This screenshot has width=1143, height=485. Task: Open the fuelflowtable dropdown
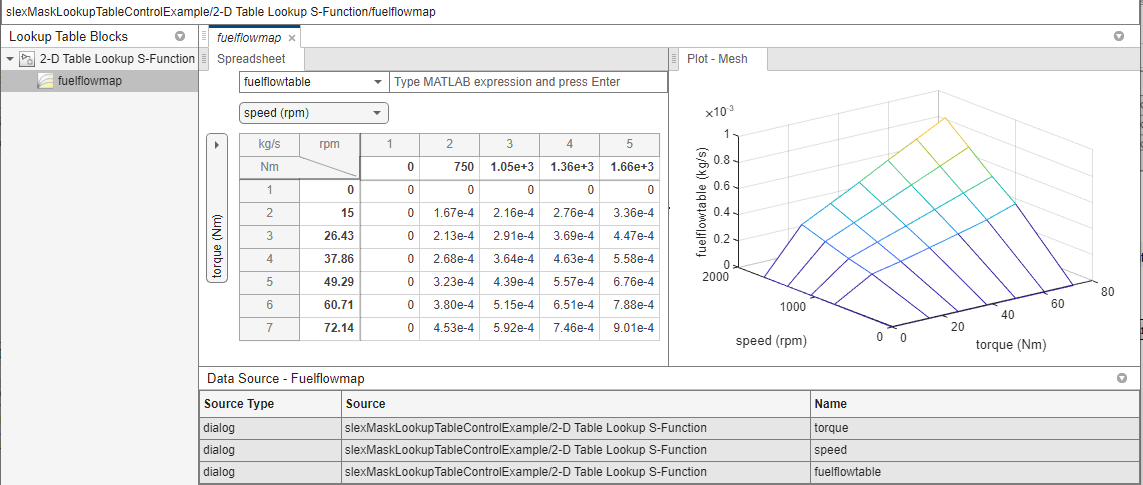click(x=314, y=82)
